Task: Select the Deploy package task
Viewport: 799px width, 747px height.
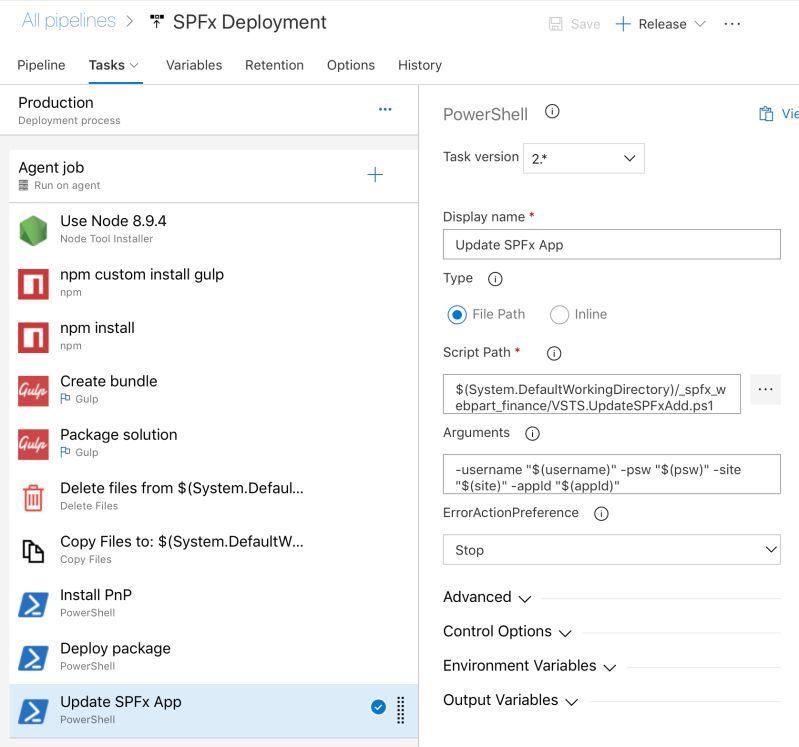Action: [214, 657]
